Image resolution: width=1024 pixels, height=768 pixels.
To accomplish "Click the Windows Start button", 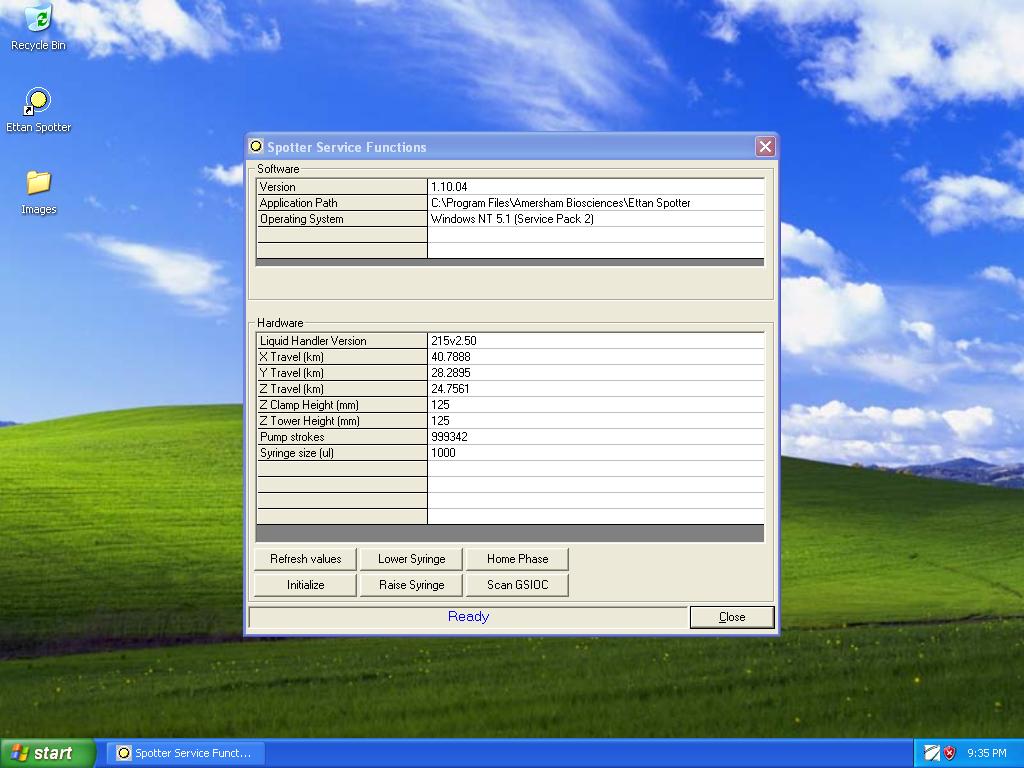I will click(x=48, y=753).
